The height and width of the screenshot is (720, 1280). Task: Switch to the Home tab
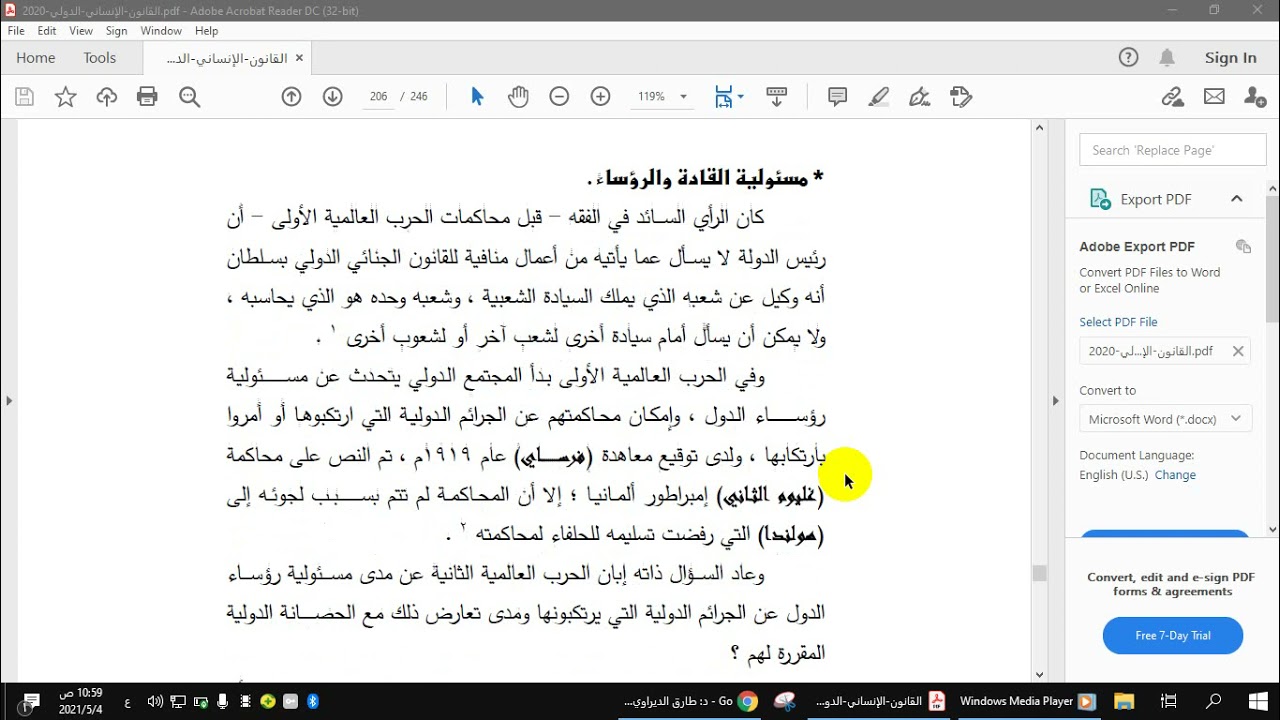pyautogui.click(x=36, y=58)
